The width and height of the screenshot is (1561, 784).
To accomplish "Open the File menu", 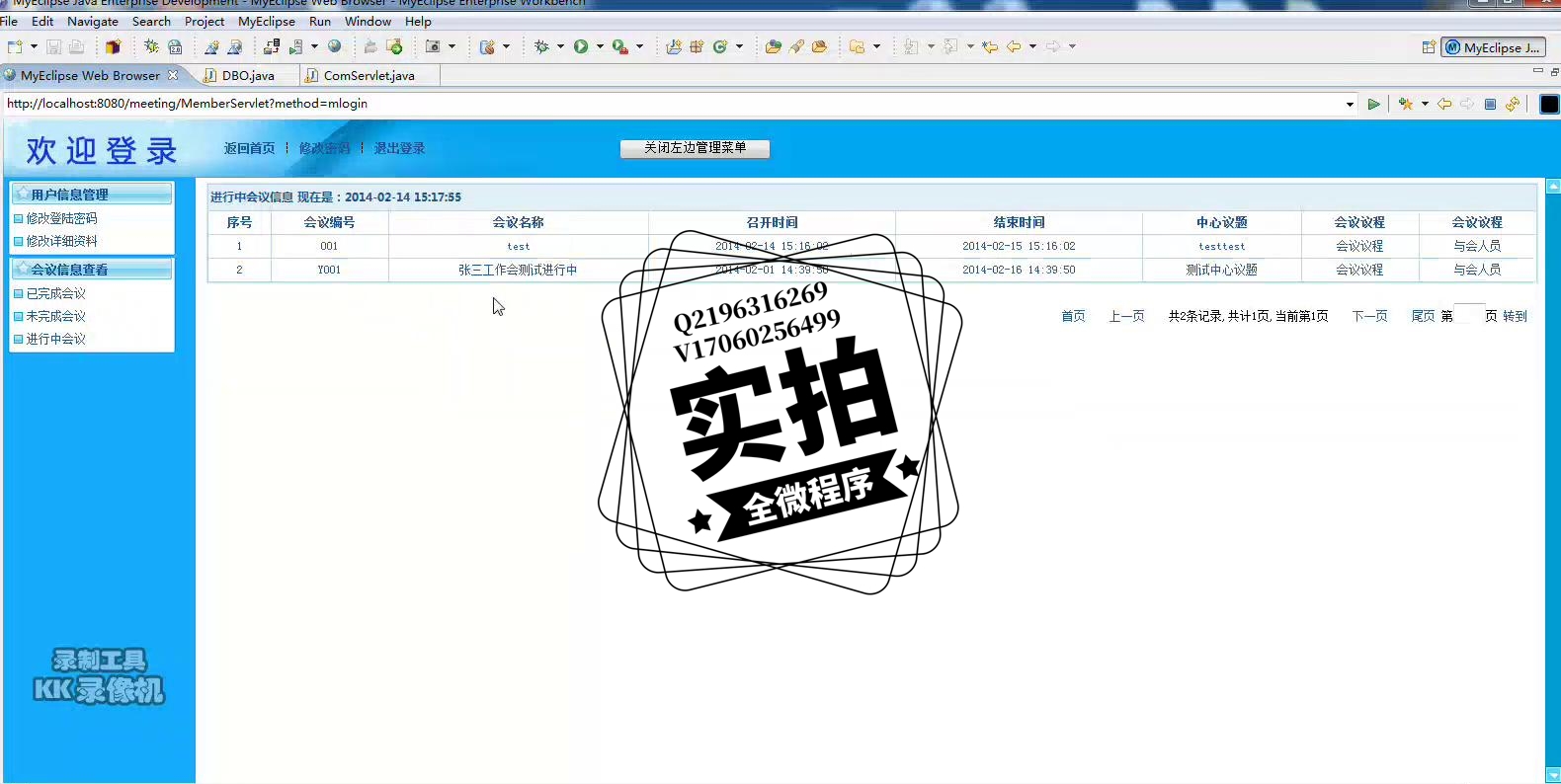I will click(x=9, y=21).
